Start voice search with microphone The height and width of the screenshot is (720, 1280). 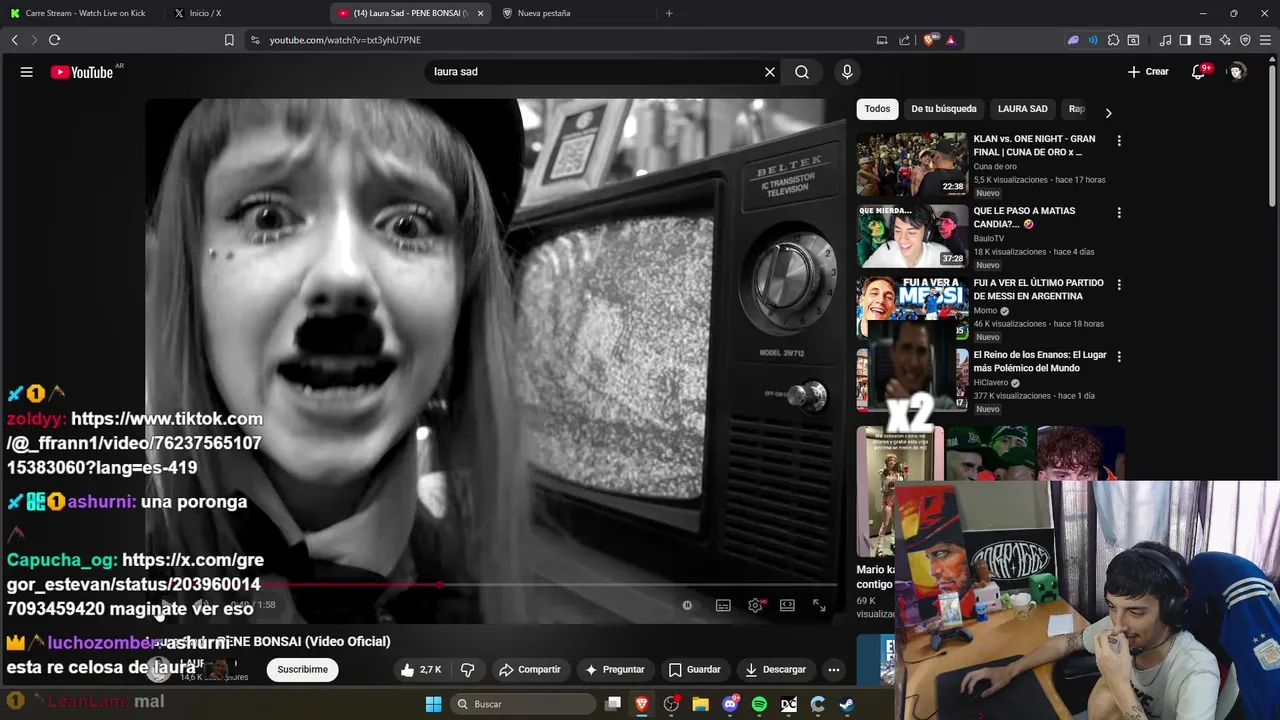pyautogui.click(x=847, y=72)
